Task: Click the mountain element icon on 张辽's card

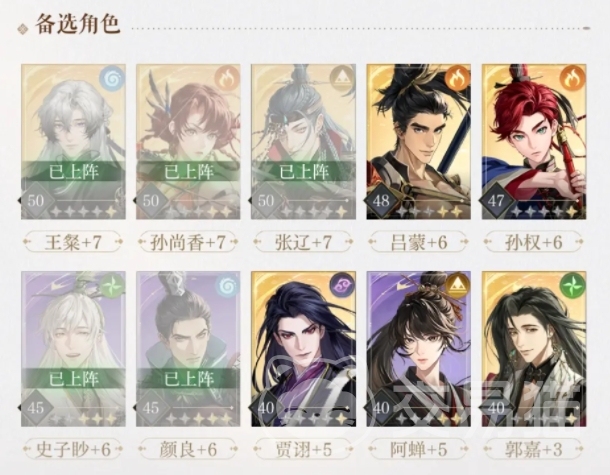Action: pos(342,79)
